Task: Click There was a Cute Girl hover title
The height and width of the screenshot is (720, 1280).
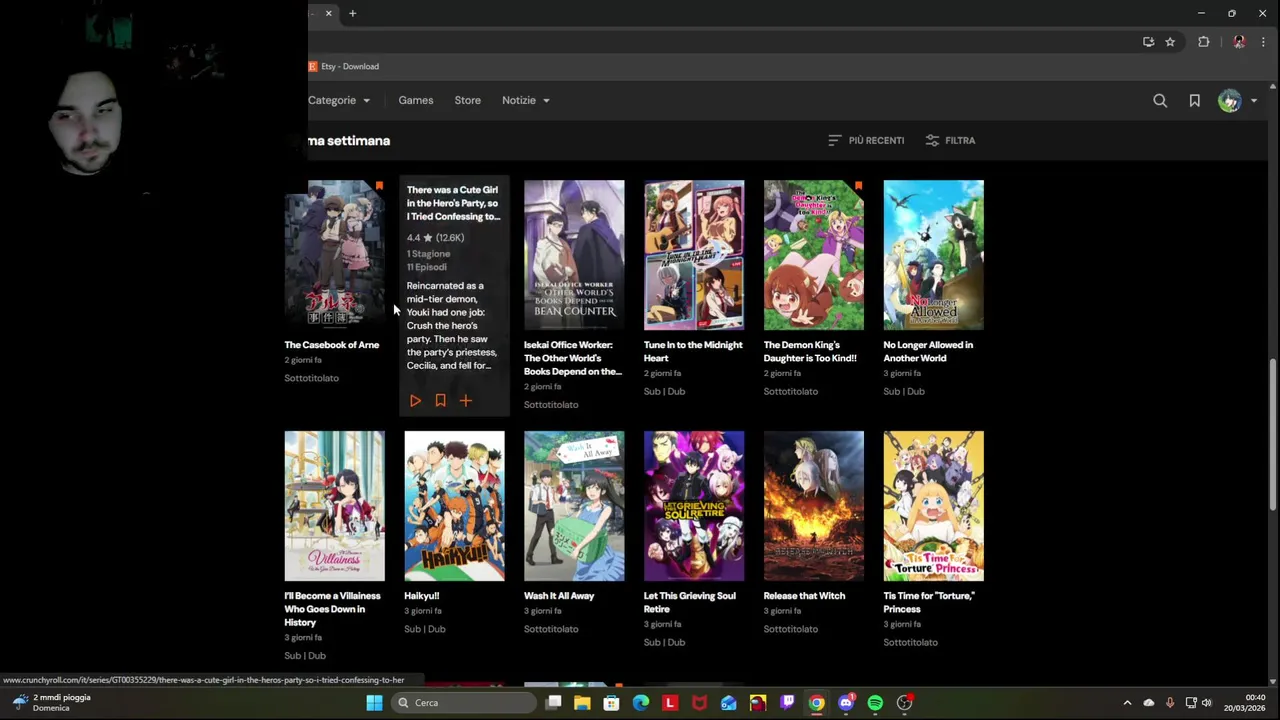Action: (x=453, y=203)
